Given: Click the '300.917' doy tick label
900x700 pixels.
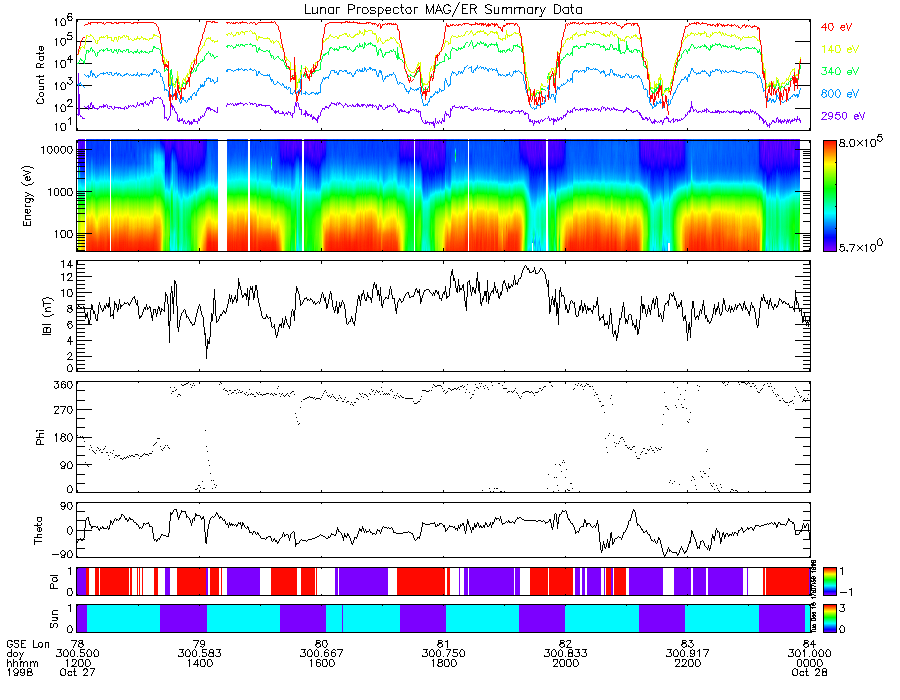Looking at the screenshot, I should click(x=687, y=654).
